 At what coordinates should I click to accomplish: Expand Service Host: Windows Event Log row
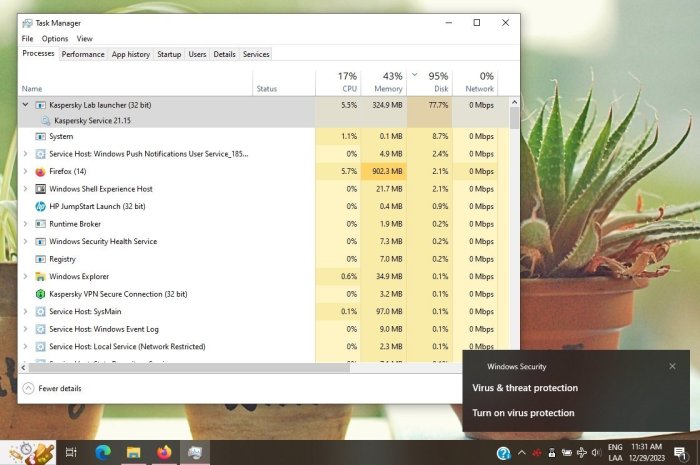point(25,329)
